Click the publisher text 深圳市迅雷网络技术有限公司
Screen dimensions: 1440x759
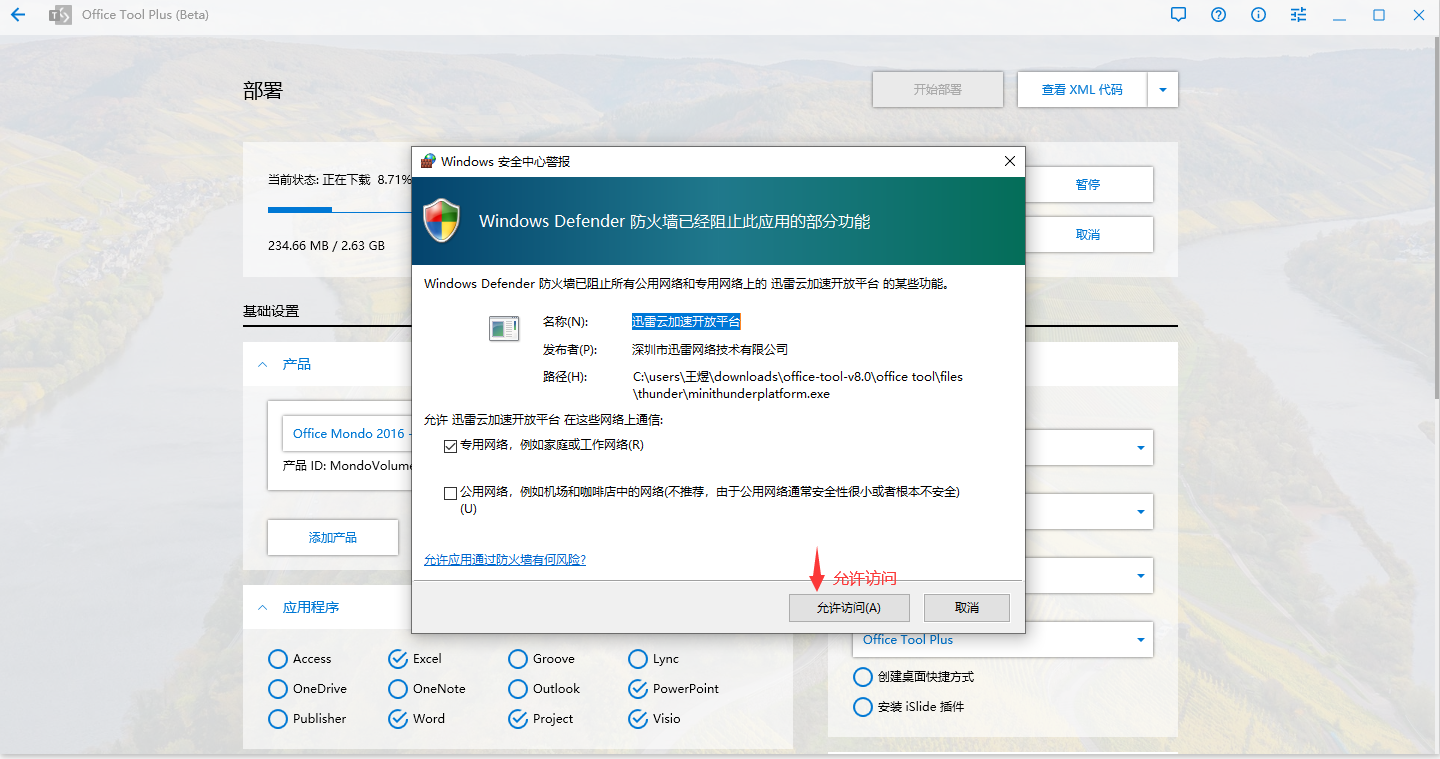tap(710, 350)
